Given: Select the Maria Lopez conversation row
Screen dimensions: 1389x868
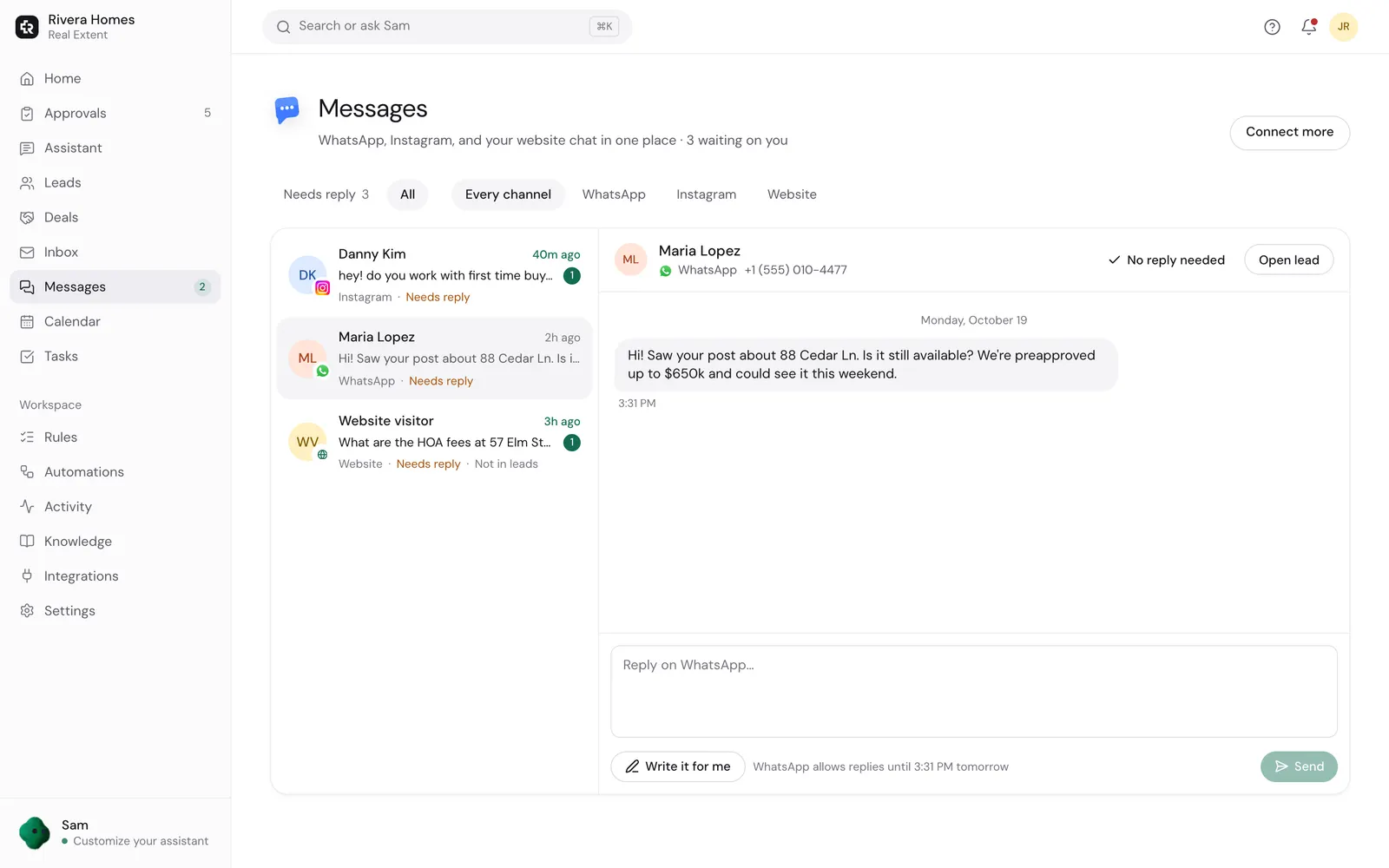Looking at the screenshot, I should [434, 358].
